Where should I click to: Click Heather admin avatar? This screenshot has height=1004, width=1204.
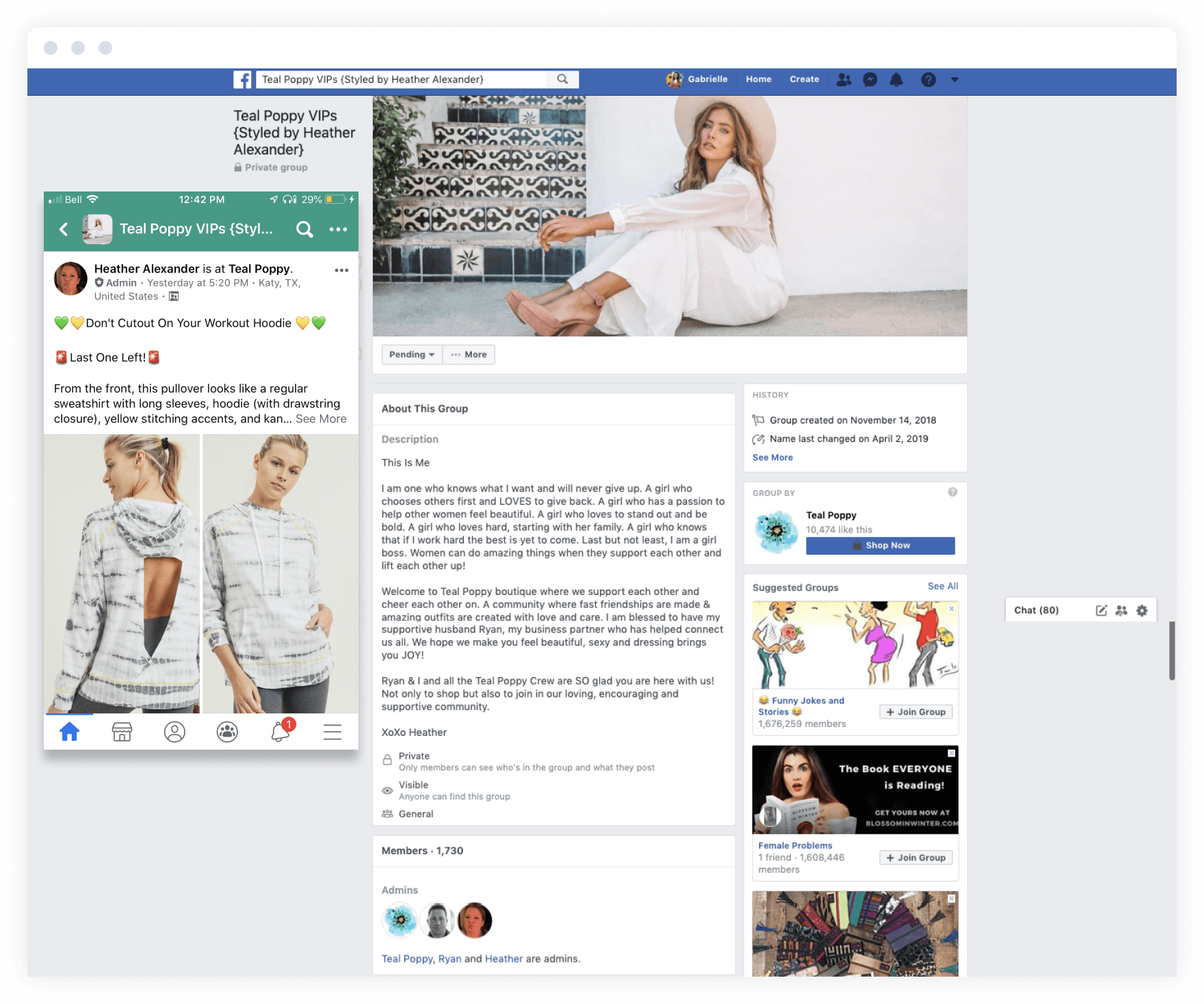click(475, 920)
